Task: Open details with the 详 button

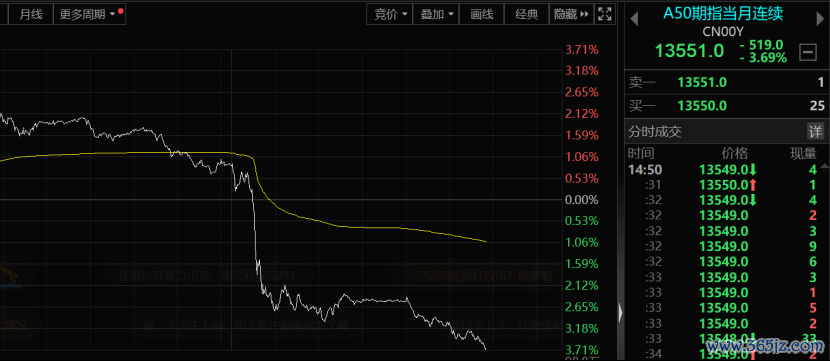Action: 815,131
